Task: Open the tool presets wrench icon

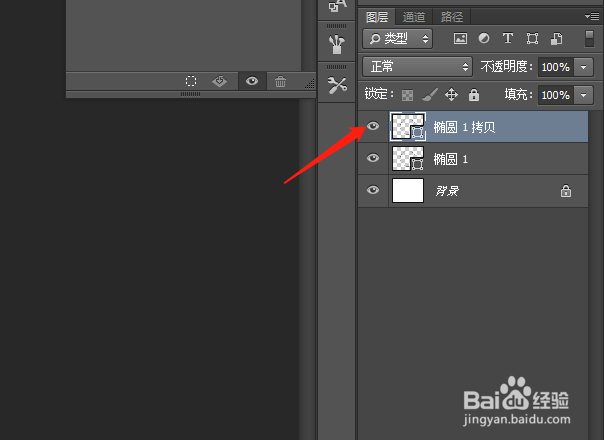Action: [337, 85]
